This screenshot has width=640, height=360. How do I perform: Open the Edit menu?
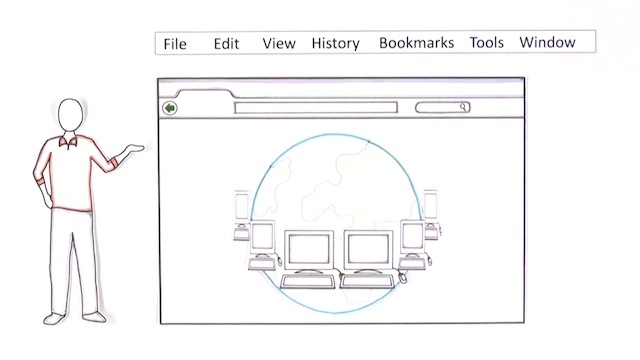pyautogui.click(x=226, y=44)
